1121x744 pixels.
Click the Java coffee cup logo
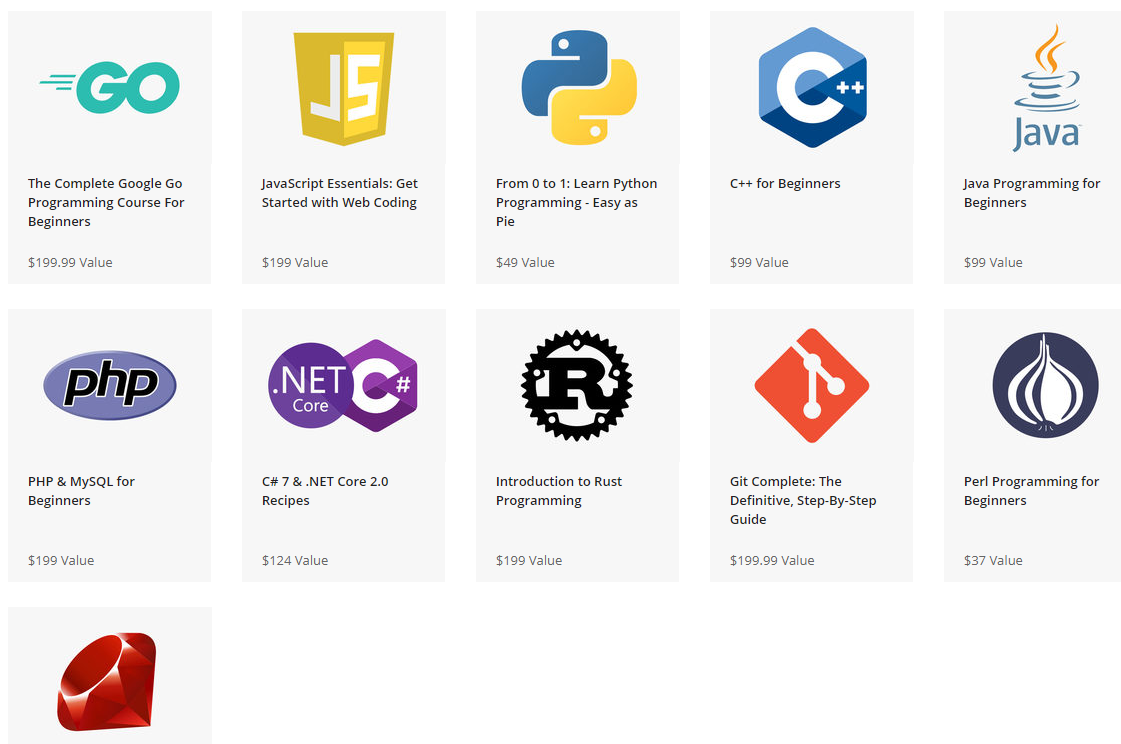(1047, 87)
